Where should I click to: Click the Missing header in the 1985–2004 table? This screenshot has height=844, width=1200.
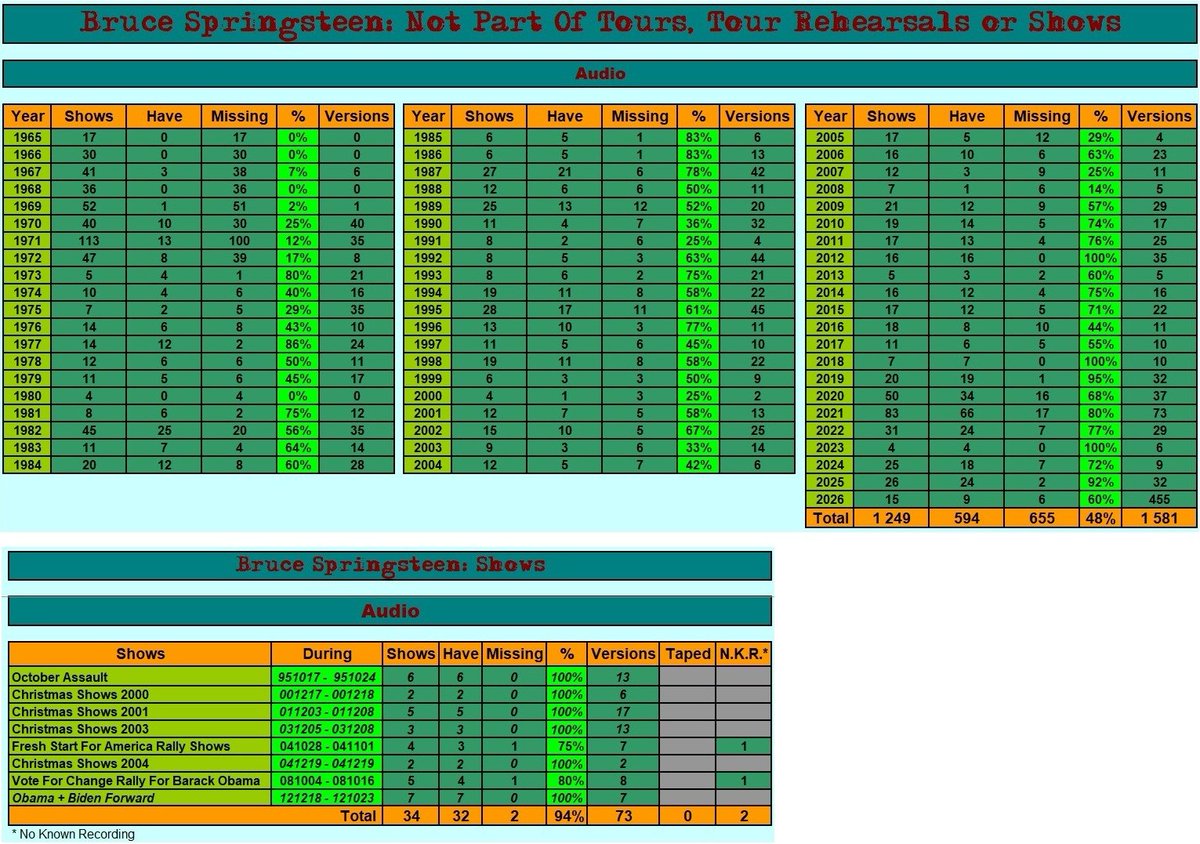coord(639,116)
